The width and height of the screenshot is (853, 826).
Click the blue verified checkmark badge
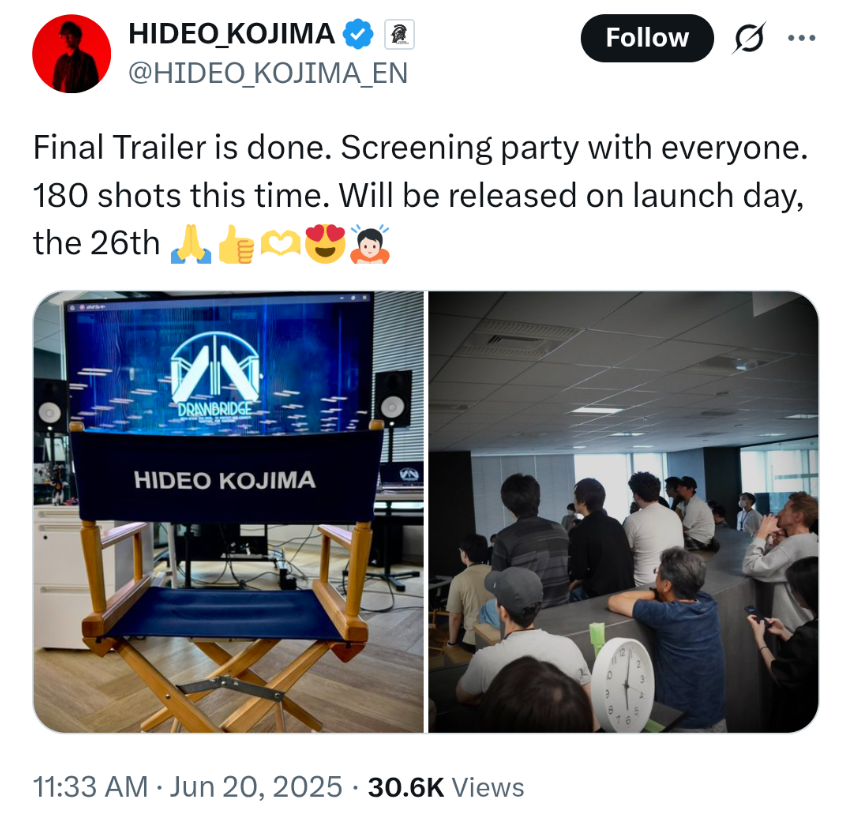tap(357, 34)
